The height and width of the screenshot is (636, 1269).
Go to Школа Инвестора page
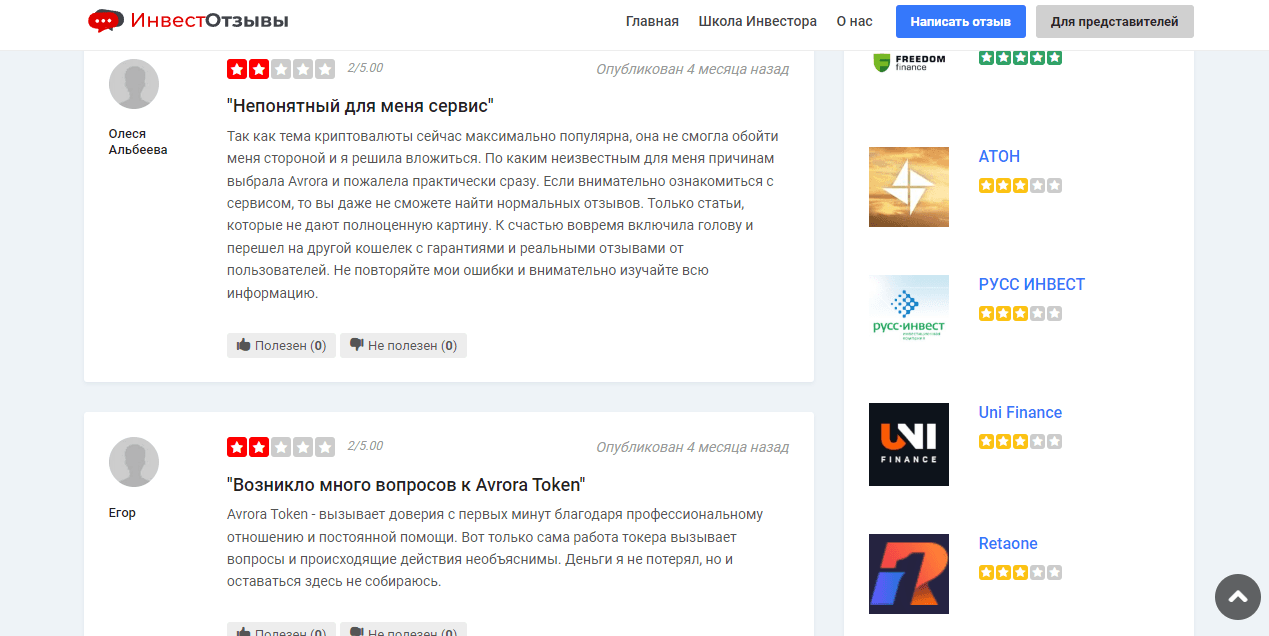click(x=757, y=21)
